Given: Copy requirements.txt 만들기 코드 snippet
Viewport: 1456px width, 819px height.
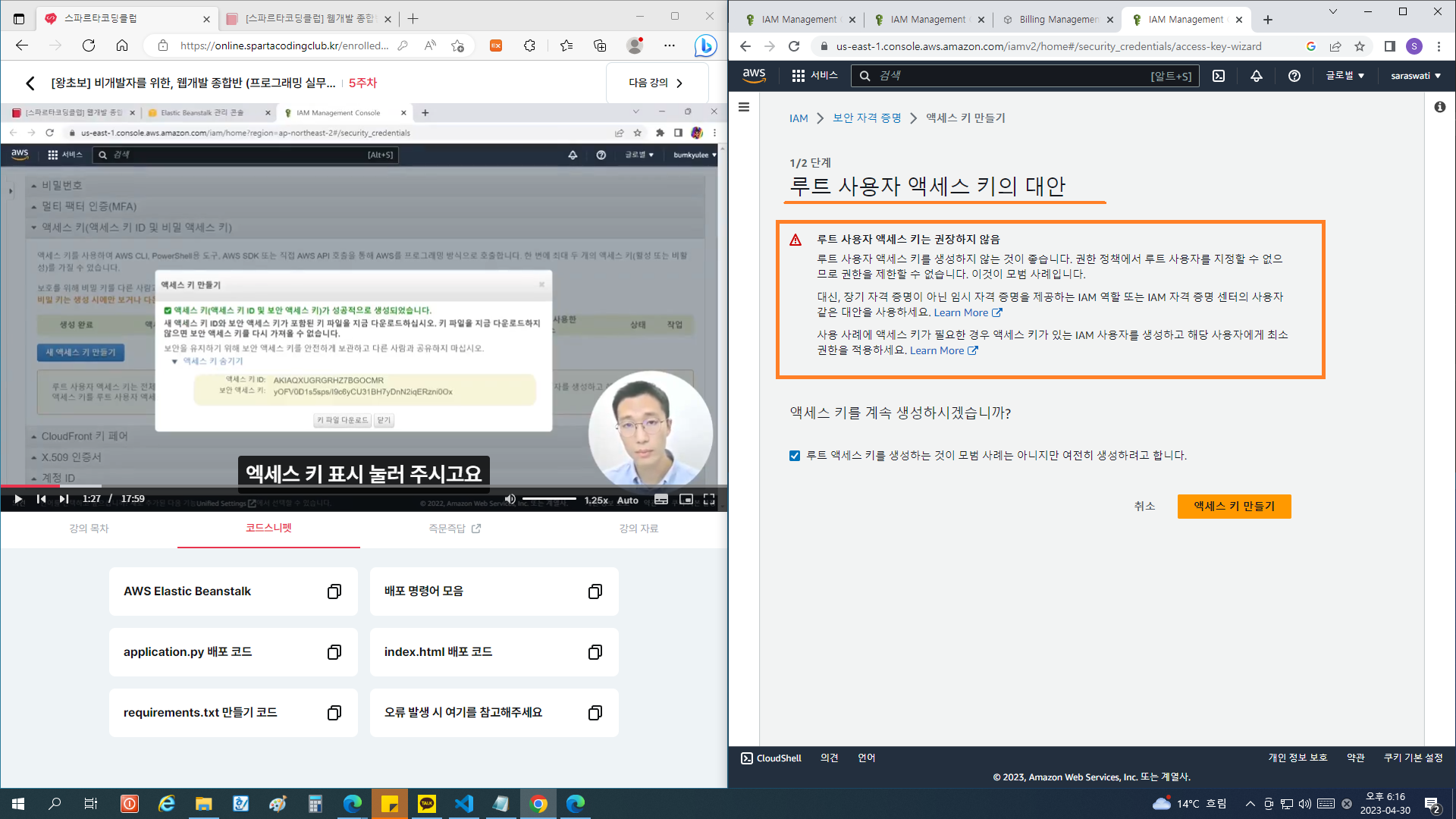Looking at the screenshot, I should tap(334, 713).
